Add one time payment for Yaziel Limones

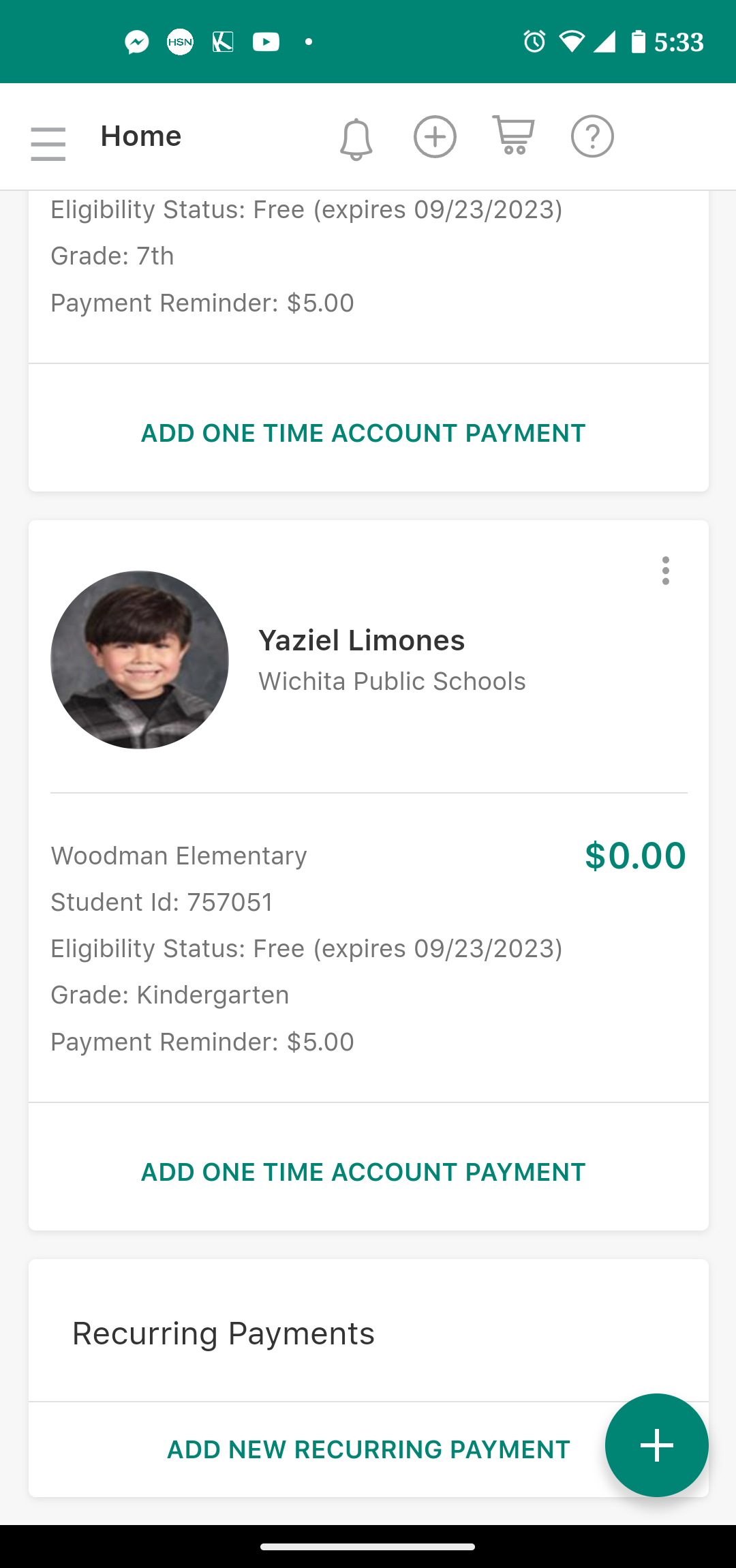tap(363, 1172)
